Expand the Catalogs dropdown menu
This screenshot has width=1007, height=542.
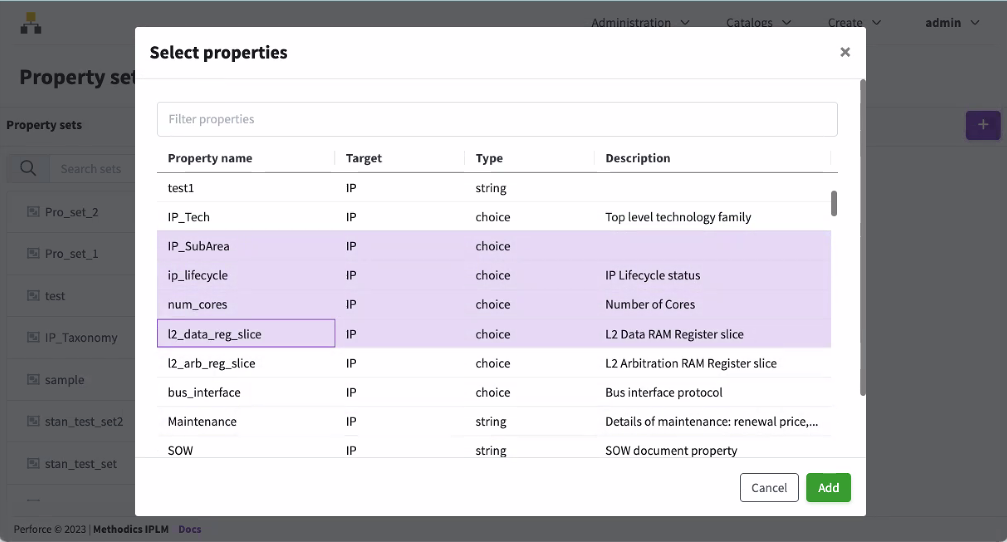758,22
